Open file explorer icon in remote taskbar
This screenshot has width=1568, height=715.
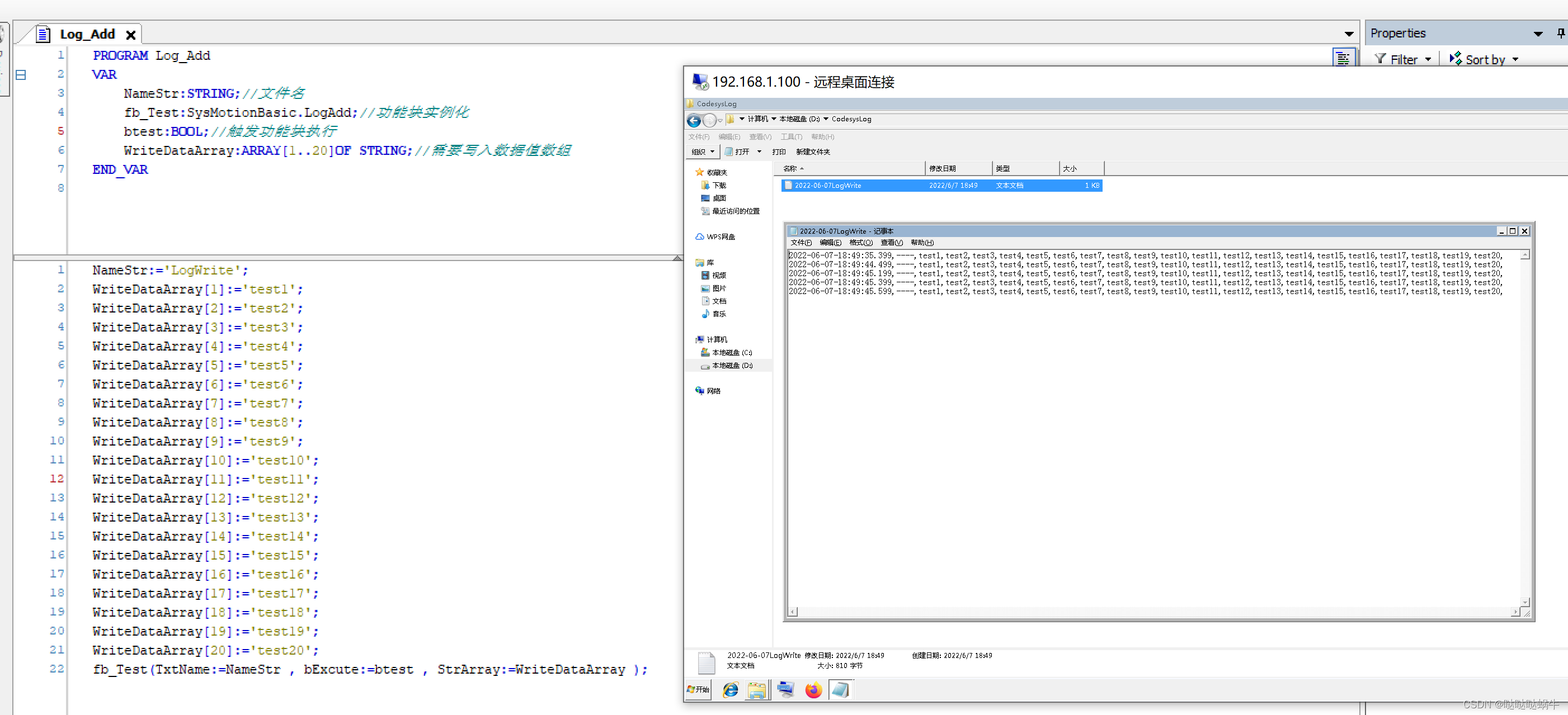(x=757, y=689)
